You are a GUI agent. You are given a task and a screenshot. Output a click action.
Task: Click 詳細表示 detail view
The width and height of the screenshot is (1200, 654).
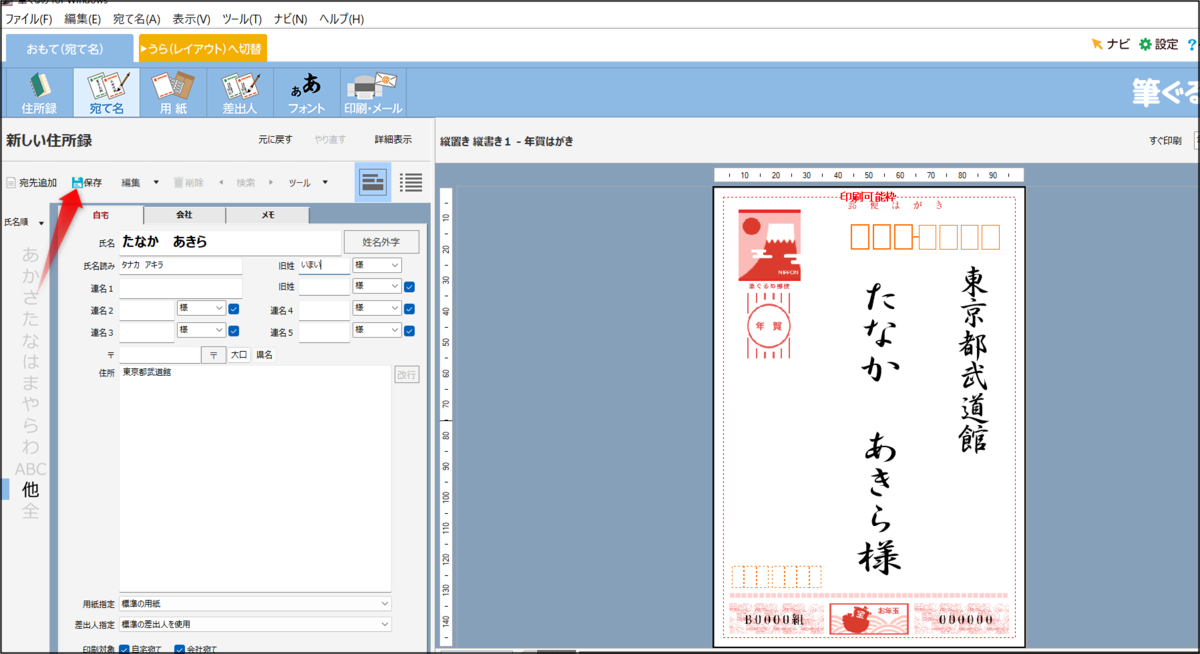click(x=393, y=140)
